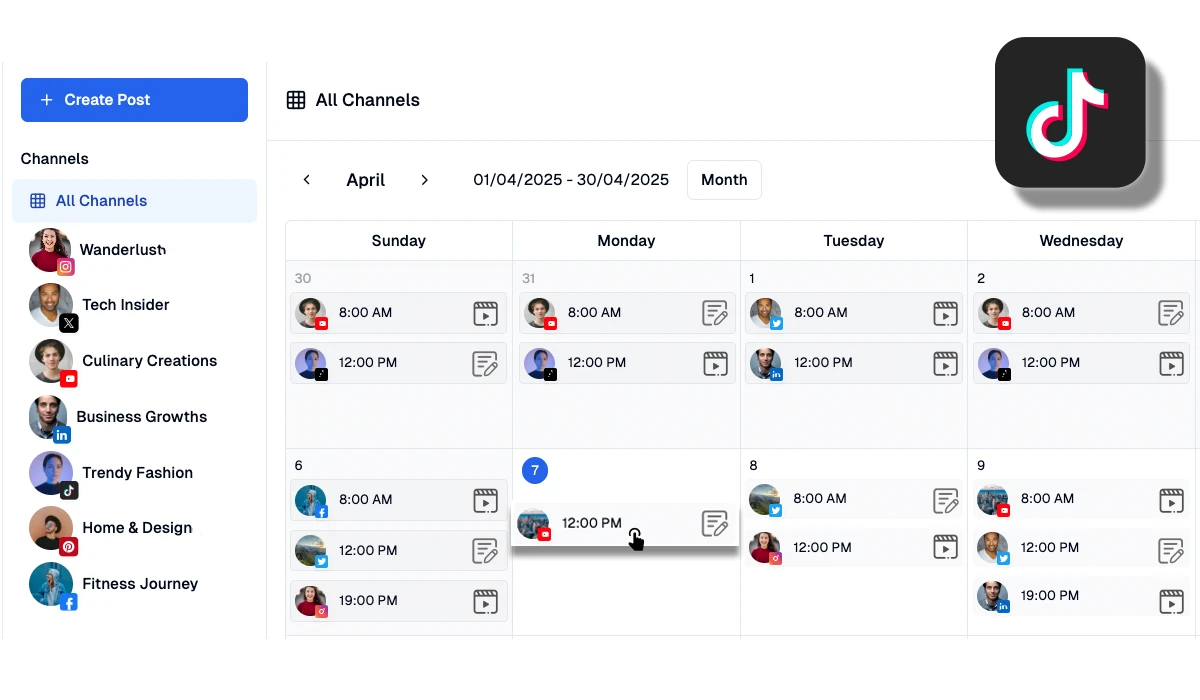
Task: Click the avatar on April 8 12:00 PM post
Action: pos(765,547)
